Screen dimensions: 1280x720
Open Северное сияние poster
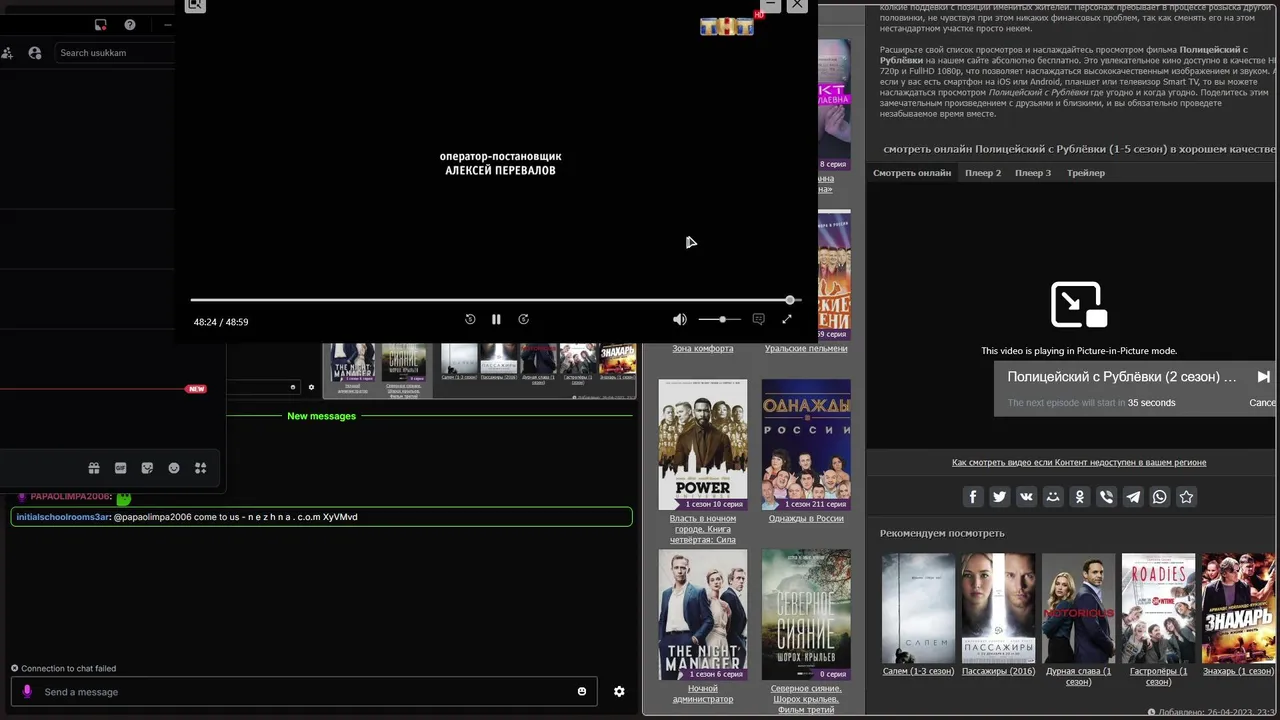(x=806, y=615)
